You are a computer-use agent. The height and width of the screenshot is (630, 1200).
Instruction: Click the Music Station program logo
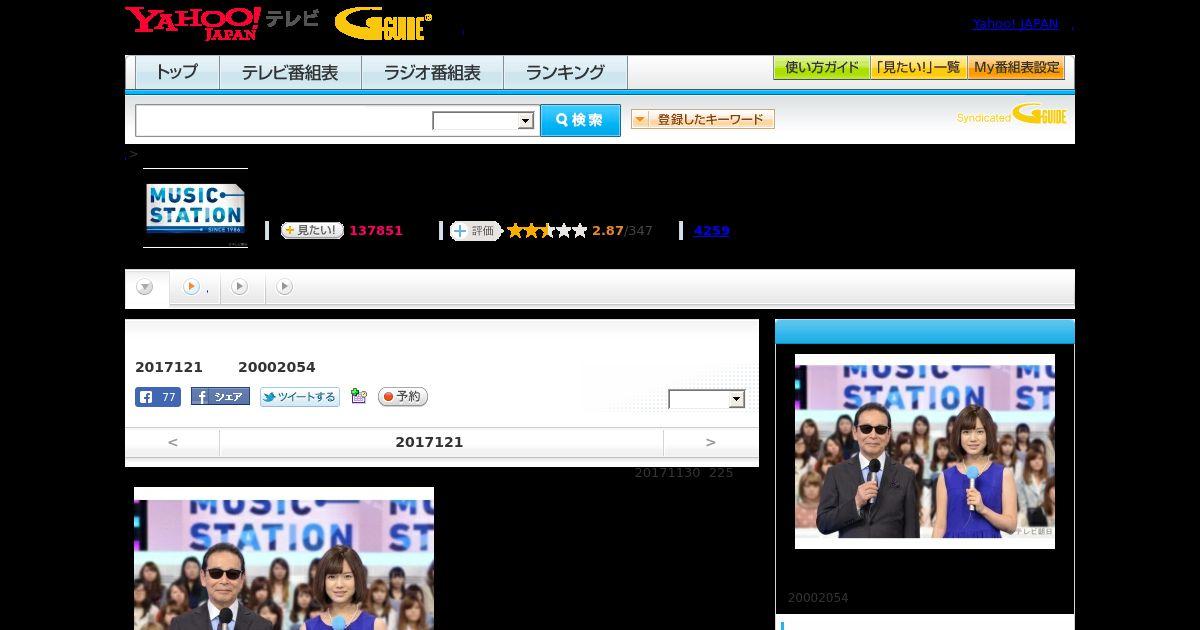click(x=195, y=208)
